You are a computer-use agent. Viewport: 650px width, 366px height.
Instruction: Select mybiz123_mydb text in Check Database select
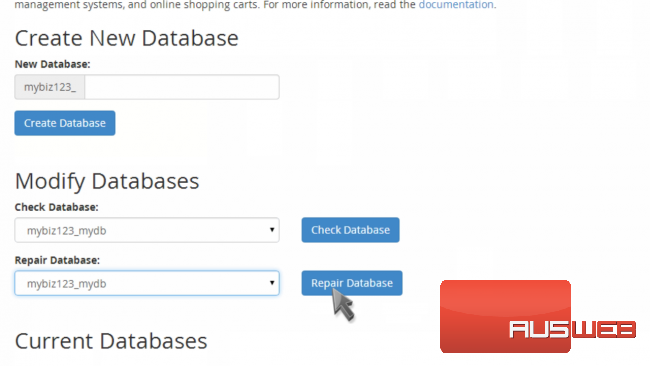pos(67,231)
